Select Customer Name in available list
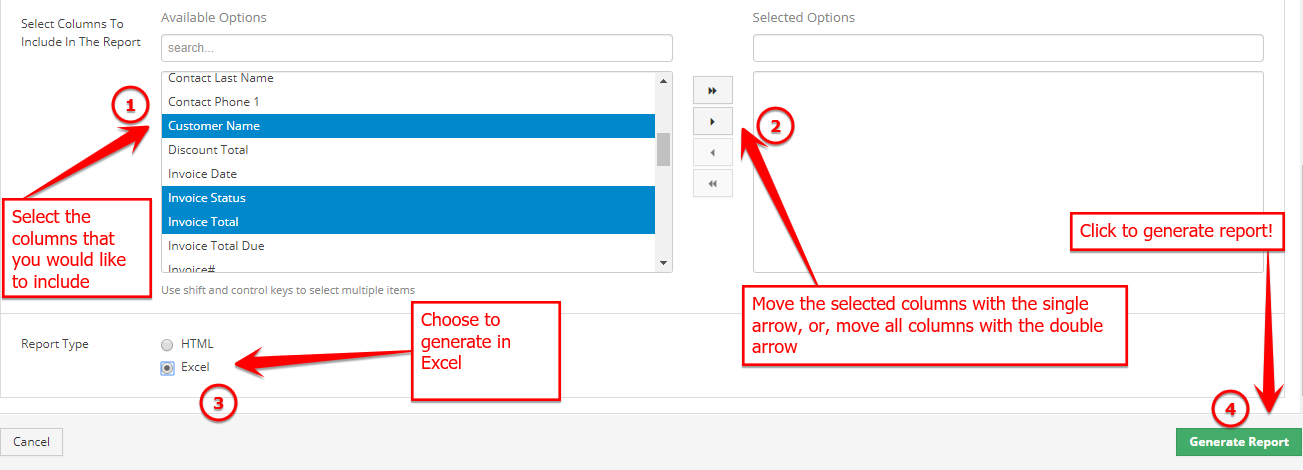Viewport: 1303px width, 470px height. (x=408, y=126)
